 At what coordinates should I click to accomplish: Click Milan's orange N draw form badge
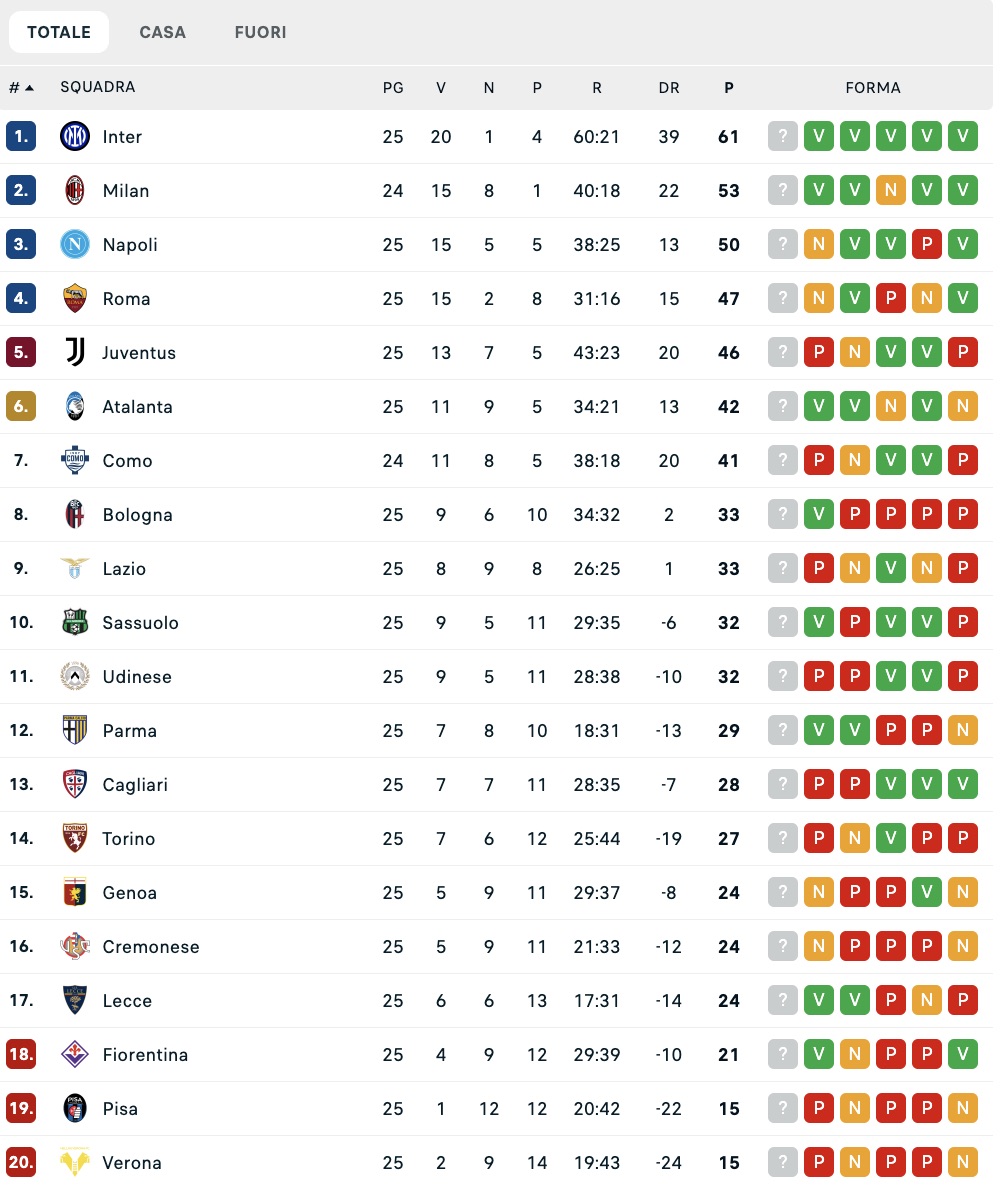(x=891, y=191)
